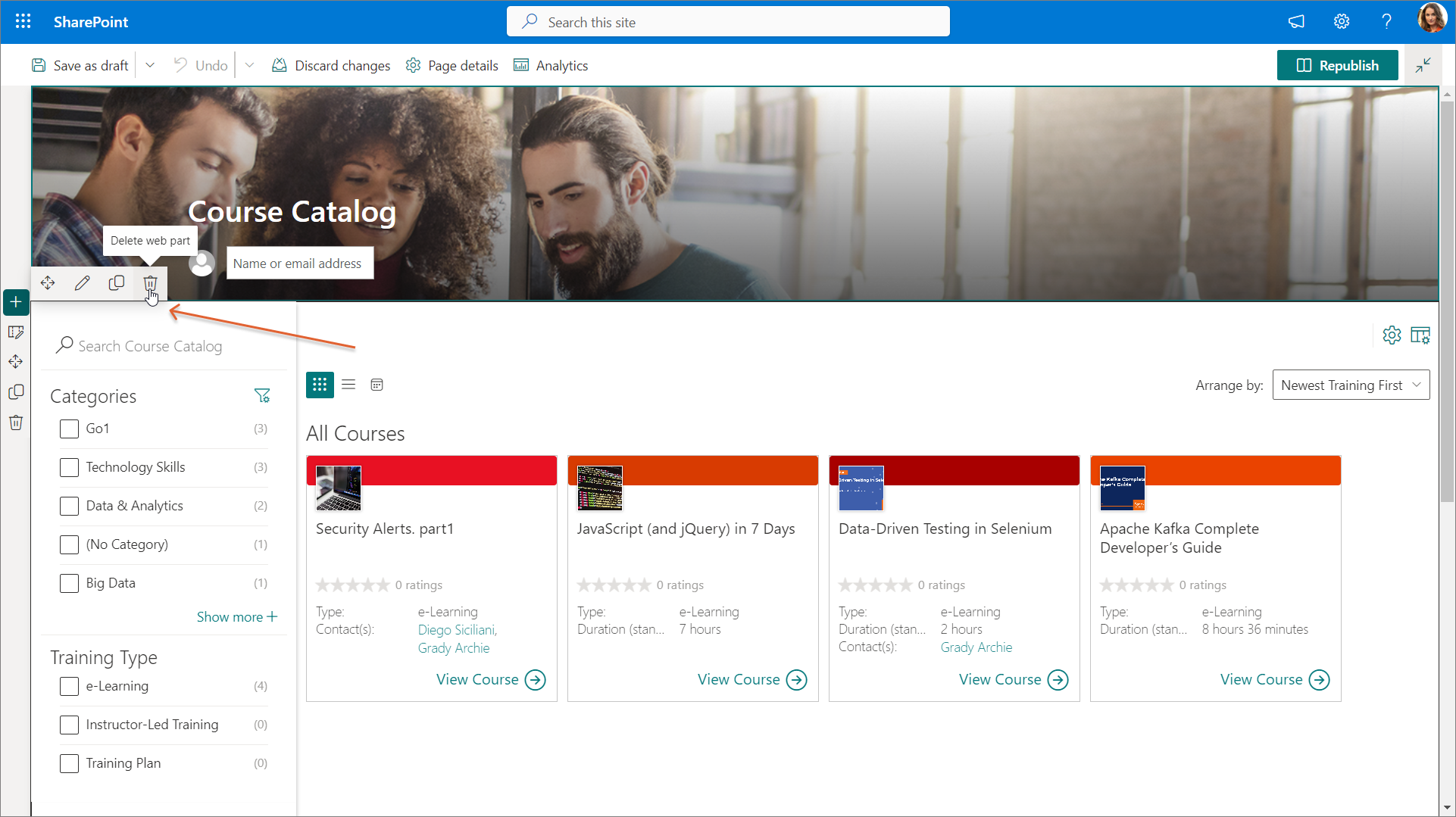Switch to calendar view icon
This screenshot has width=1456, height=817.
tap(376, 385)
